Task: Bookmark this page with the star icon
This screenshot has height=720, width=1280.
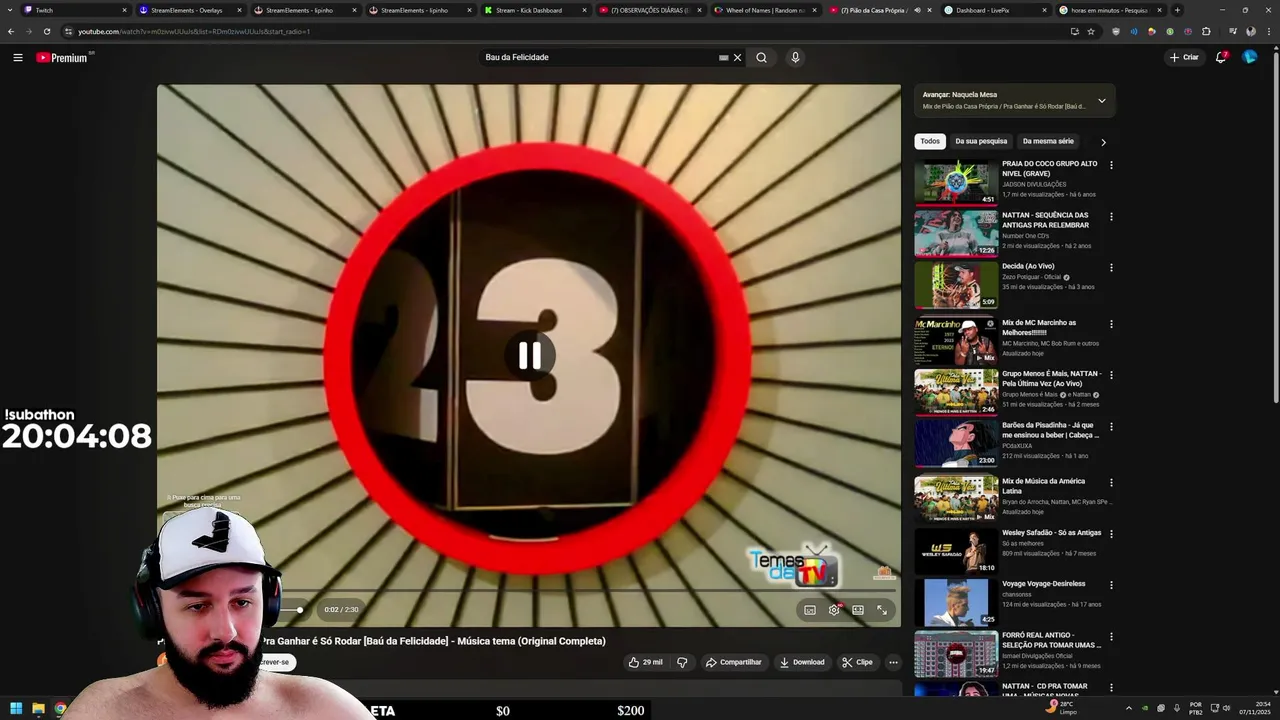Action: pyautogui.click(x=1091, y=31)
